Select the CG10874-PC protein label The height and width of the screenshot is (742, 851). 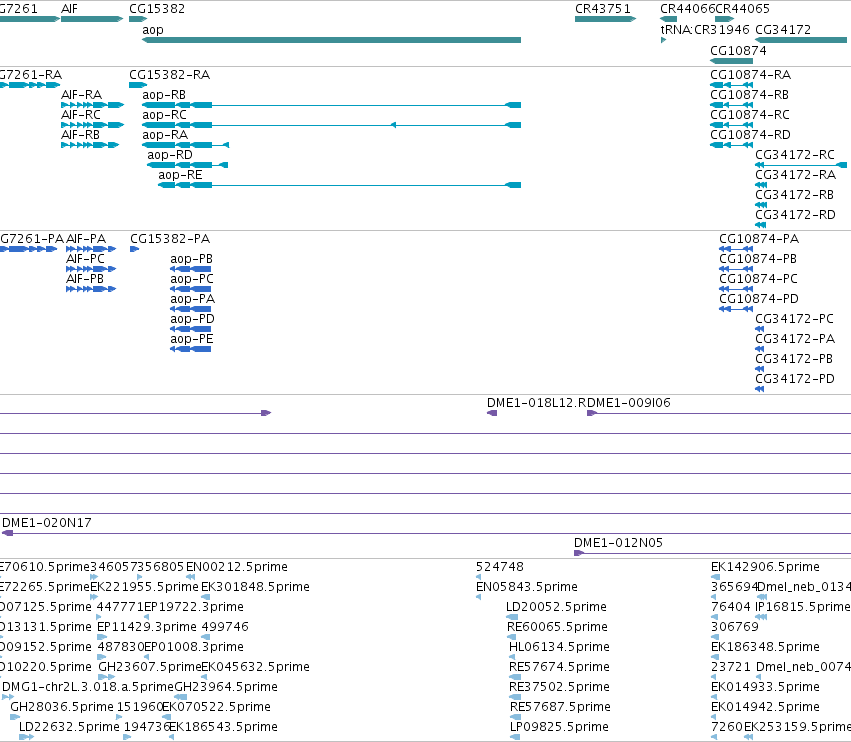tap(759, 280)
